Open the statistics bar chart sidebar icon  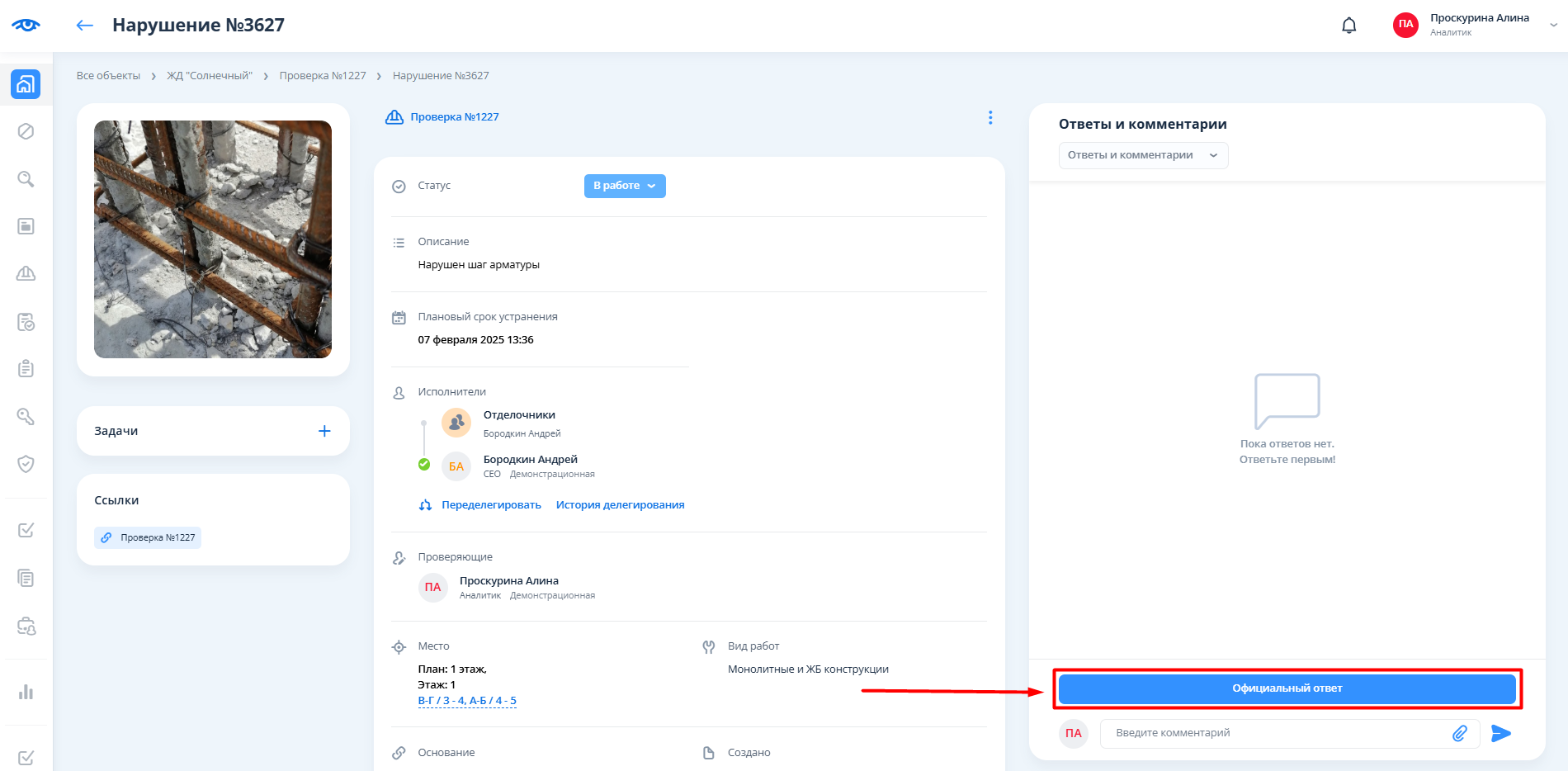pos(26,692)
